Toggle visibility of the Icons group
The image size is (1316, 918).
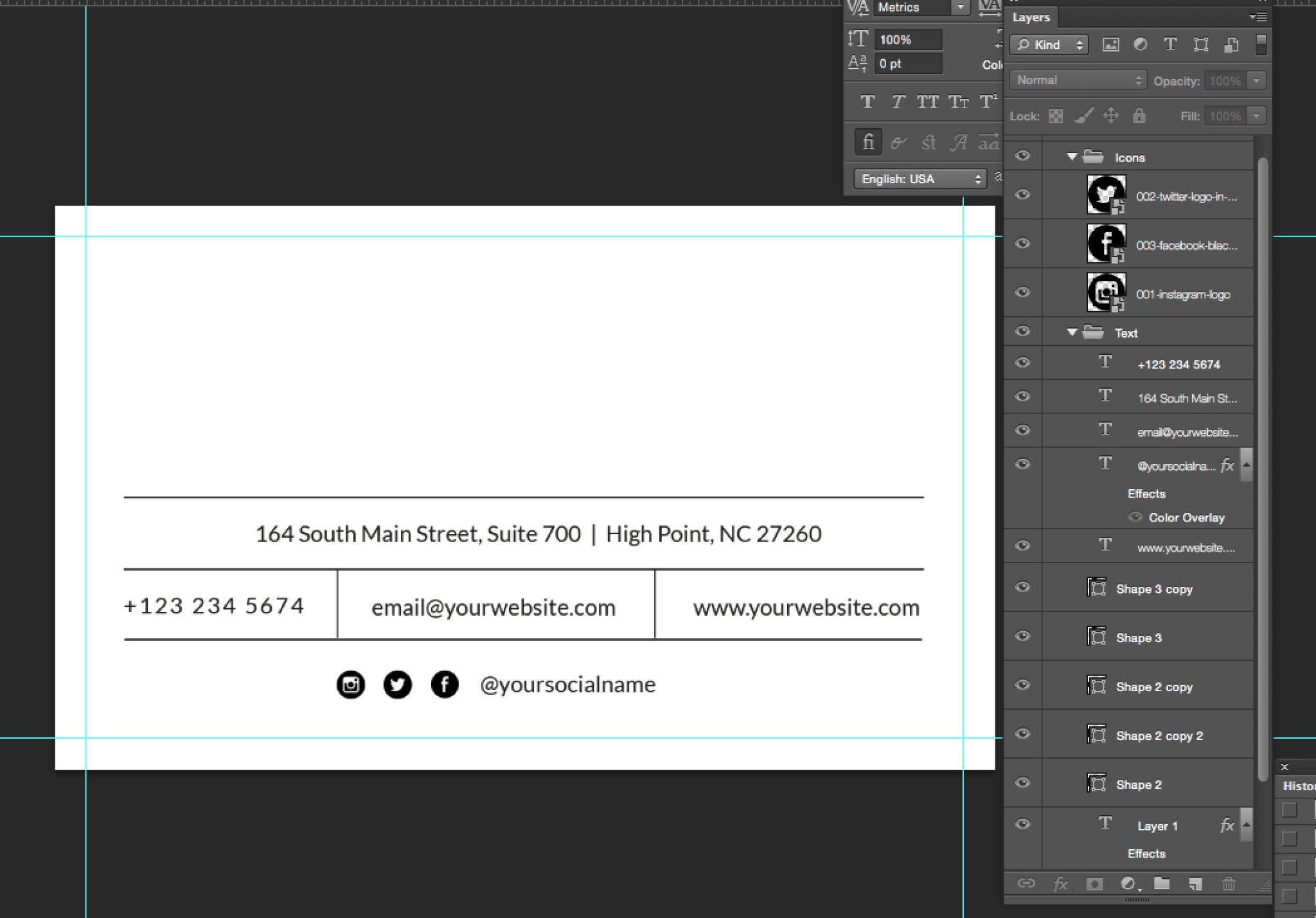click(1022, 156)
